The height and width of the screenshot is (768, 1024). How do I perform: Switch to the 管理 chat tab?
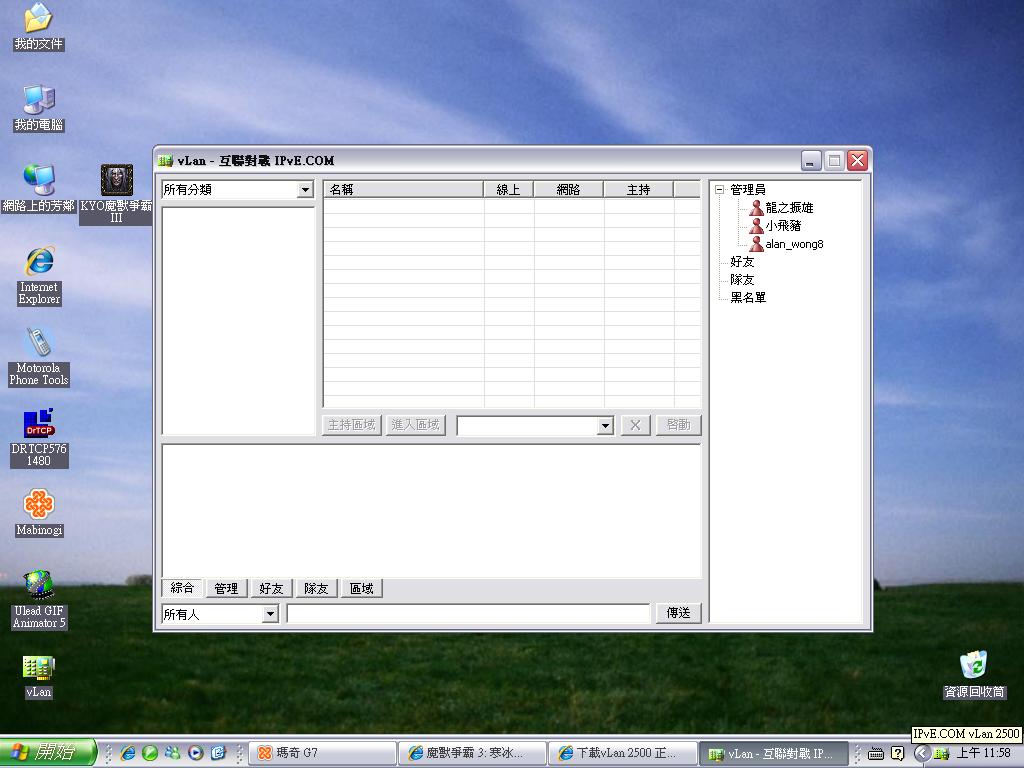[227, 588]
